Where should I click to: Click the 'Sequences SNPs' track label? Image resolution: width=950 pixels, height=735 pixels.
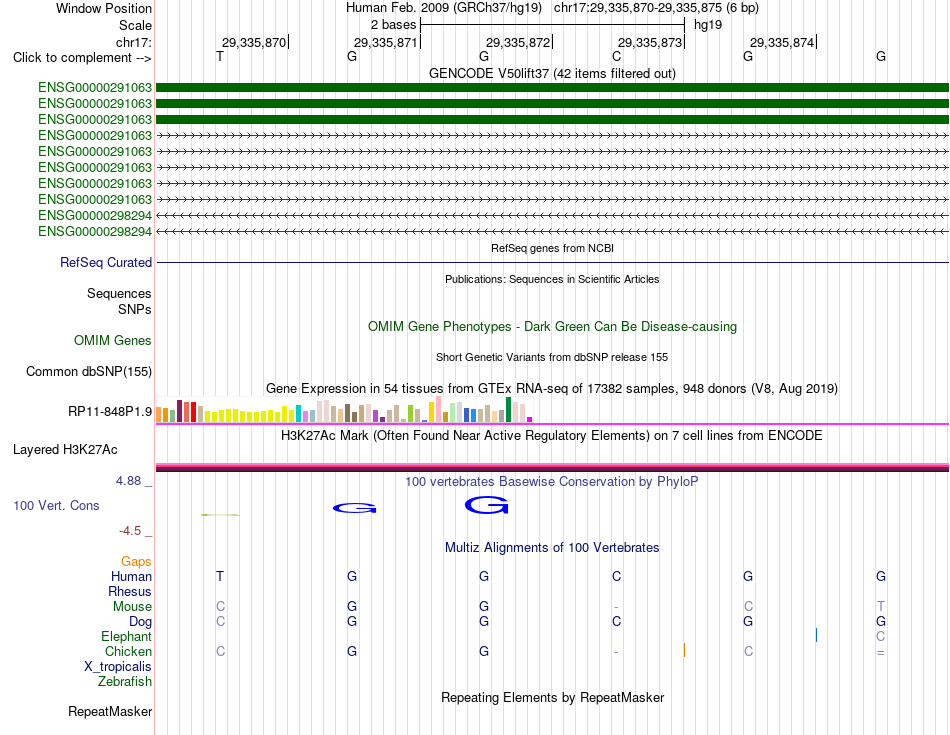point(119,301)
